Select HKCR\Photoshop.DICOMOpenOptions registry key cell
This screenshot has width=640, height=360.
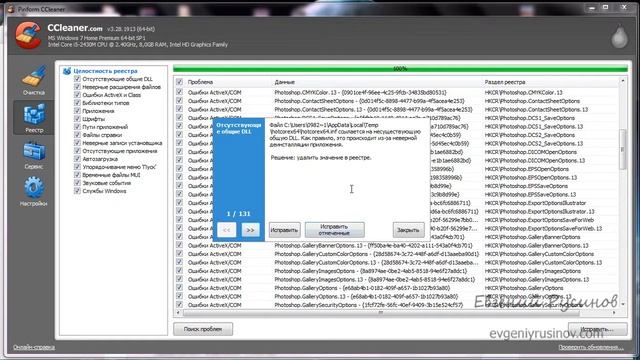(531, 152)
